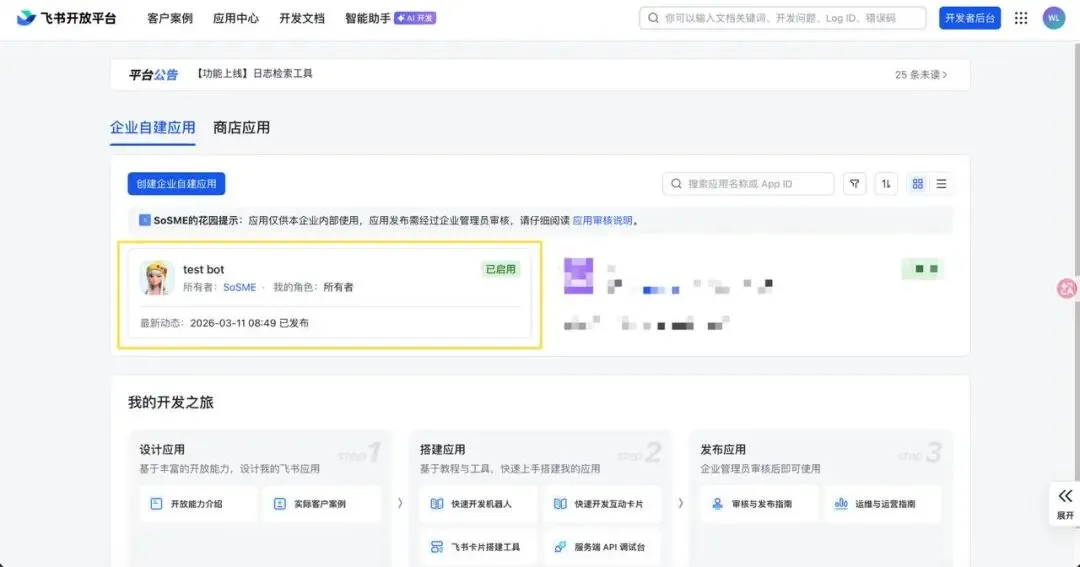Click the Feishu Open Platform logo
Viewport: 1080px width, 567px height.
click(x=66, y=18)
